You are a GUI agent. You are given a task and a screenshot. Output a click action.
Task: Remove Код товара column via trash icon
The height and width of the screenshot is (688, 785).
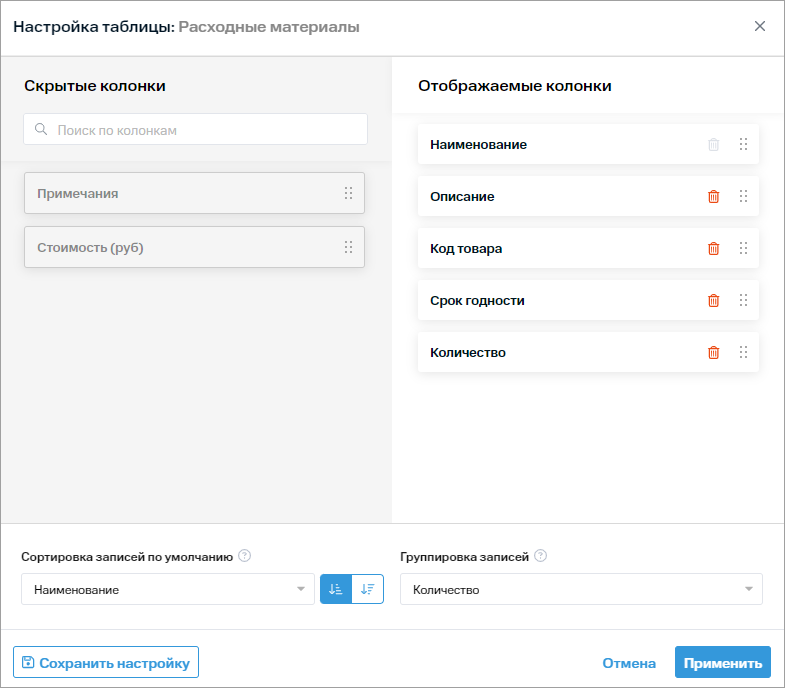[x=713, y=249]
